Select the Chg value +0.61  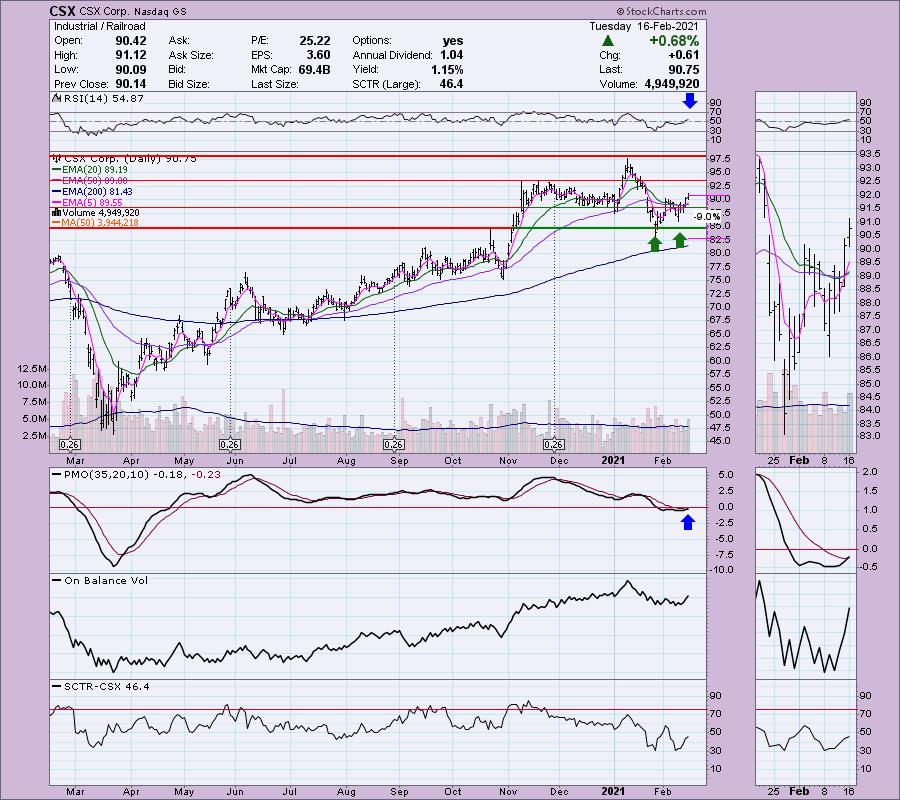click(682, 55)
